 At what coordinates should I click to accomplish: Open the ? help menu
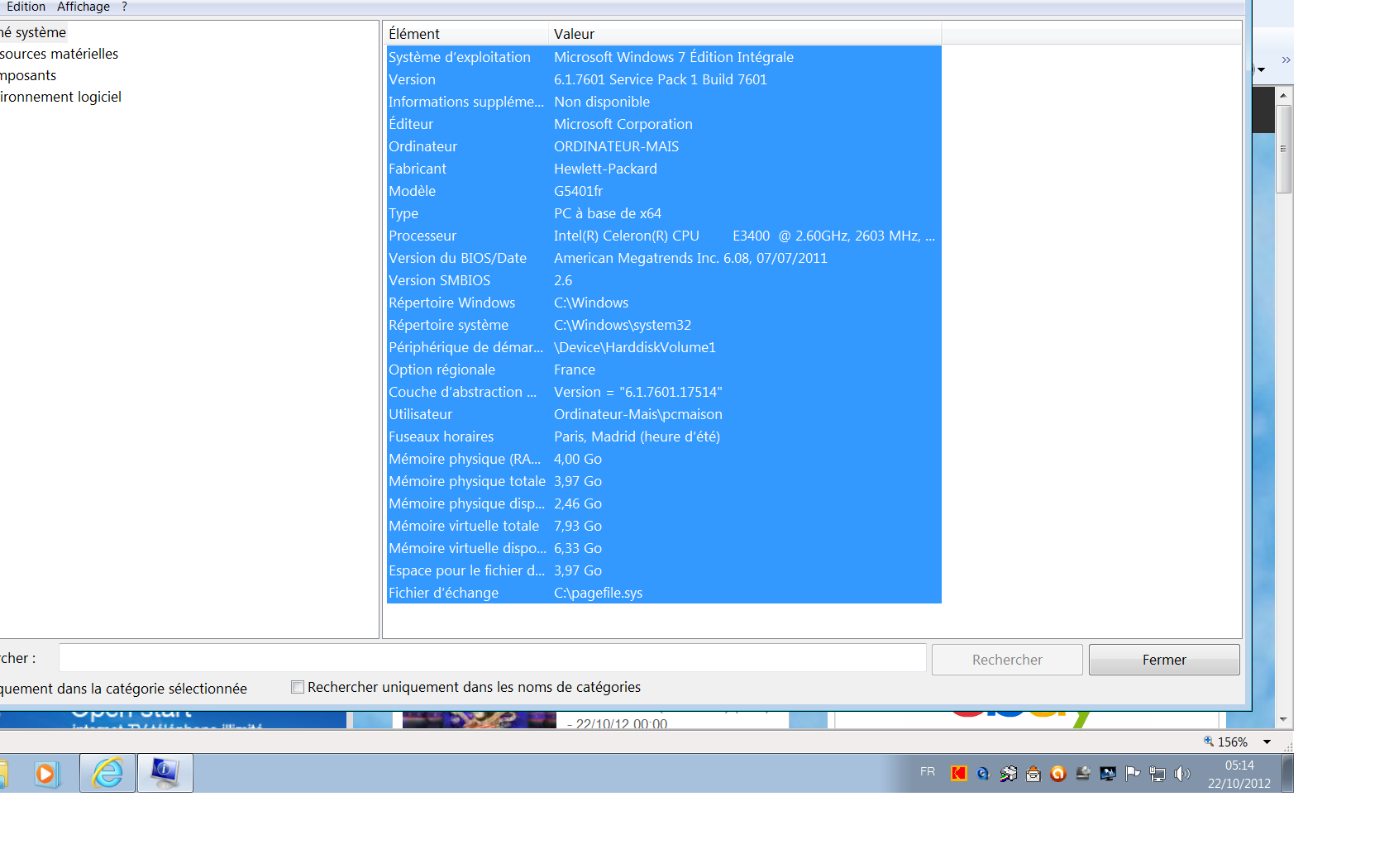(124, 7)
